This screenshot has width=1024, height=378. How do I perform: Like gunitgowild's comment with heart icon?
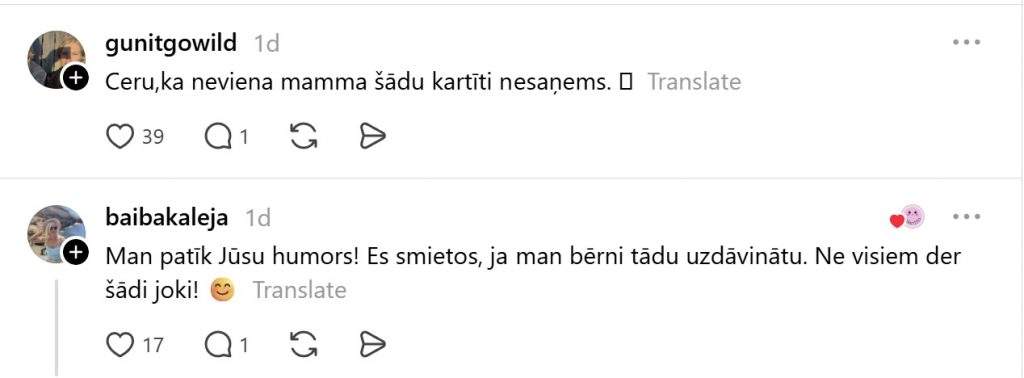point(120,136)
